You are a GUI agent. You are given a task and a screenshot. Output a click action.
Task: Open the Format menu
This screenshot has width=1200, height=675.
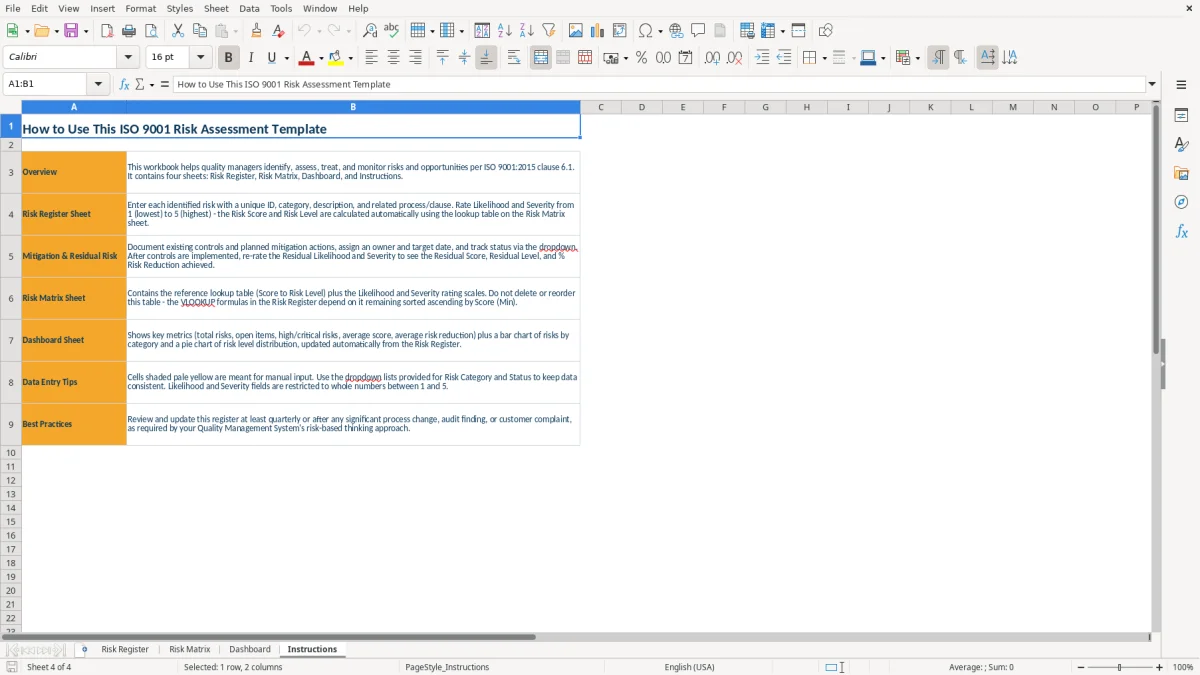click(x=140, y=8)
